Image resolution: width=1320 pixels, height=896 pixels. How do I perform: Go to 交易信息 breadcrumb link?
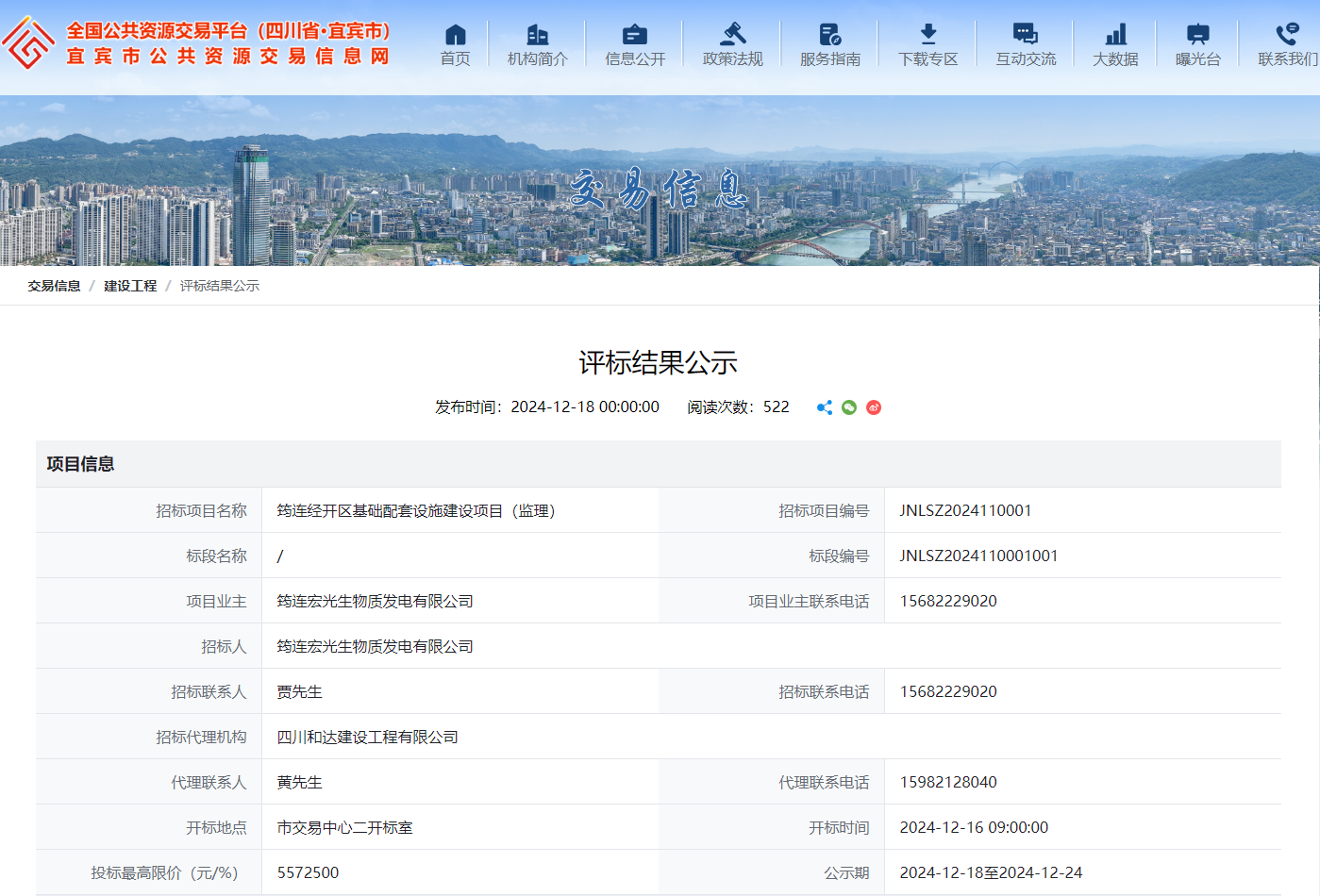pyautogui.click(x=54, y=286)
